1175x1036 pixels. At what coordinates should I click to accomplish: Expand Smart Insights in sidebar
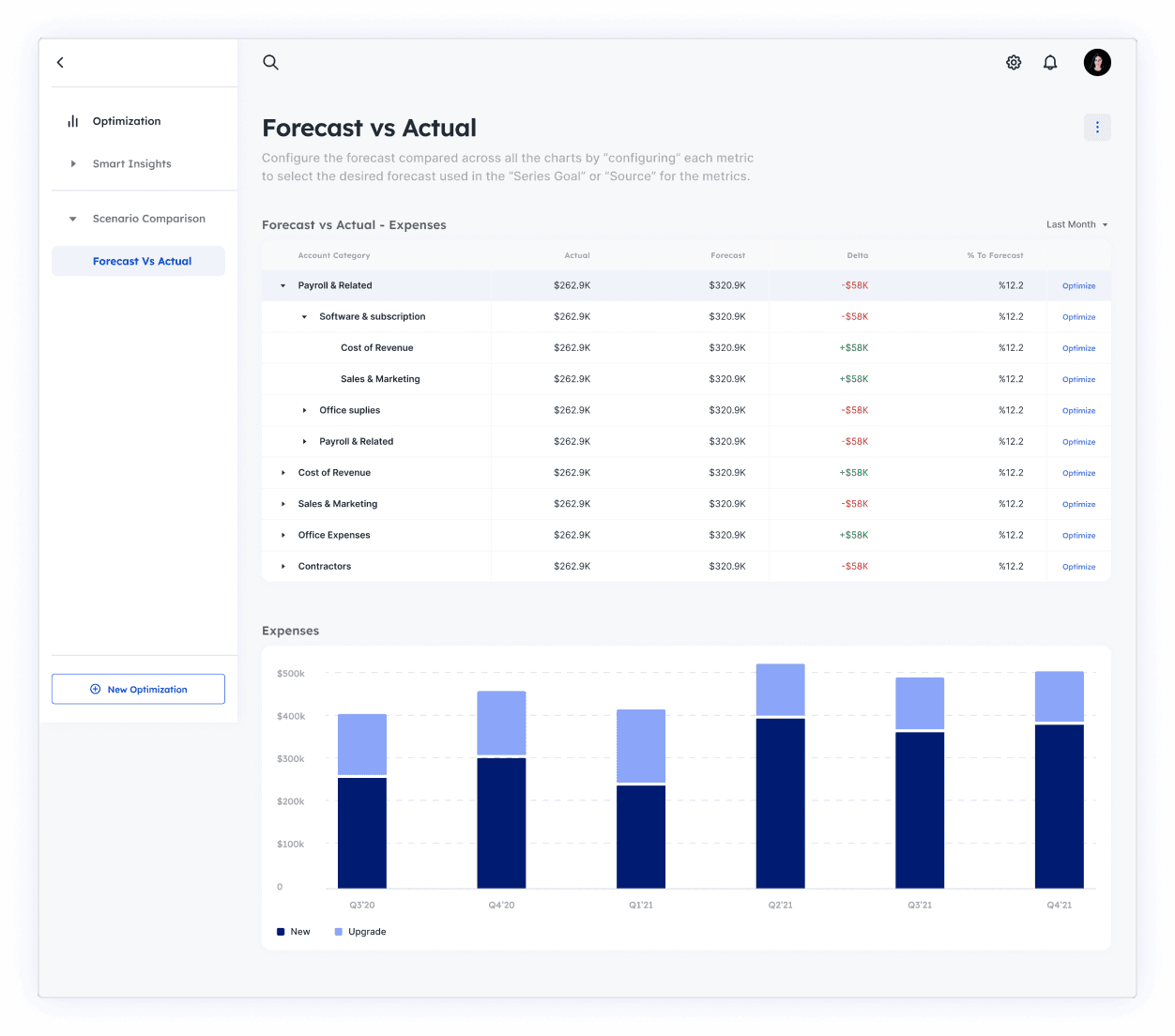pos(73,163)
